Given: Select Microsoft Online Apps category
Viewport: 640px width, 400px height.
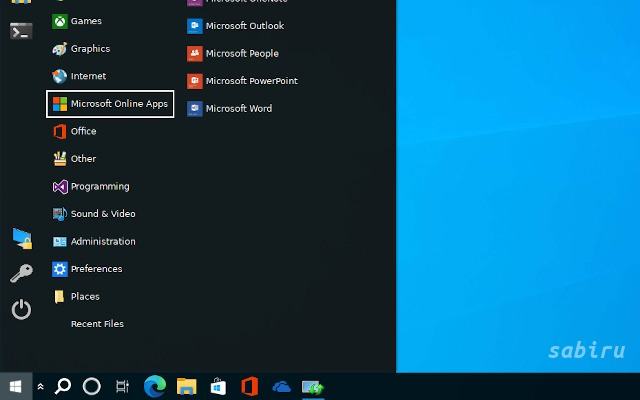Looking at the screenshot, I should click(x=110, y=104).
